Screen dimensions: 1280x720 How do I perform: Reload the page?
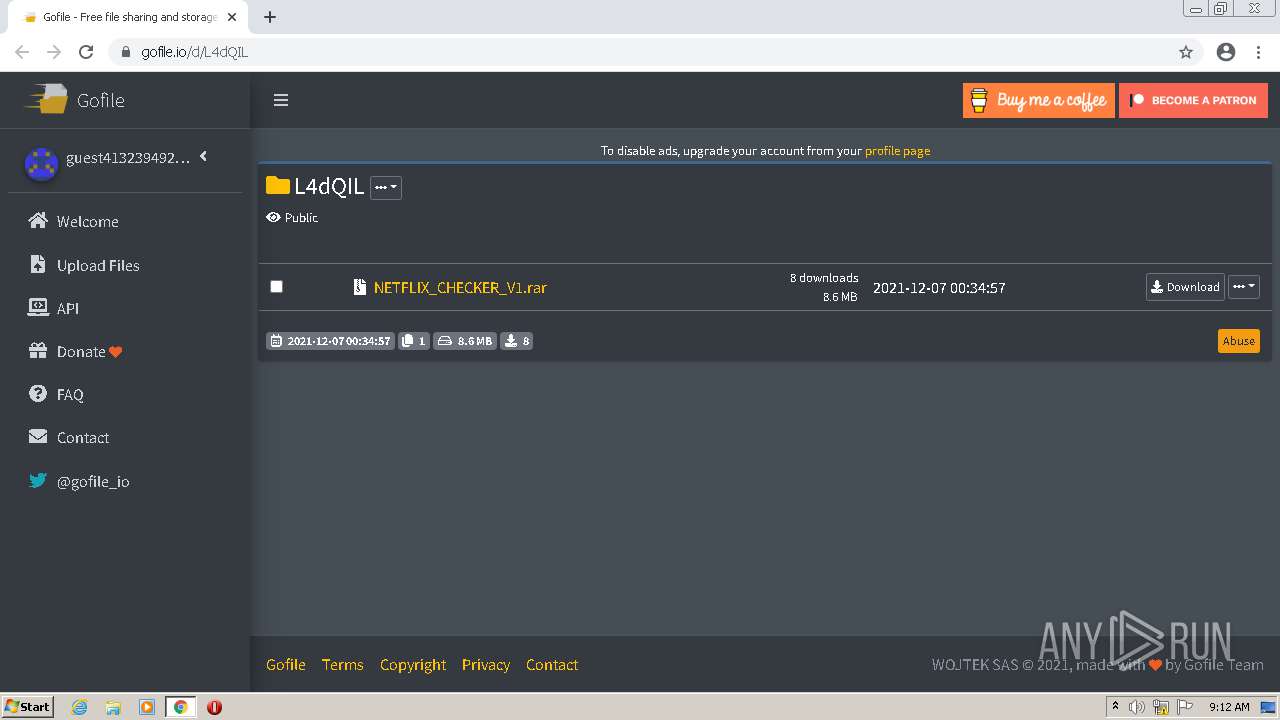click(x=86, y=52)
